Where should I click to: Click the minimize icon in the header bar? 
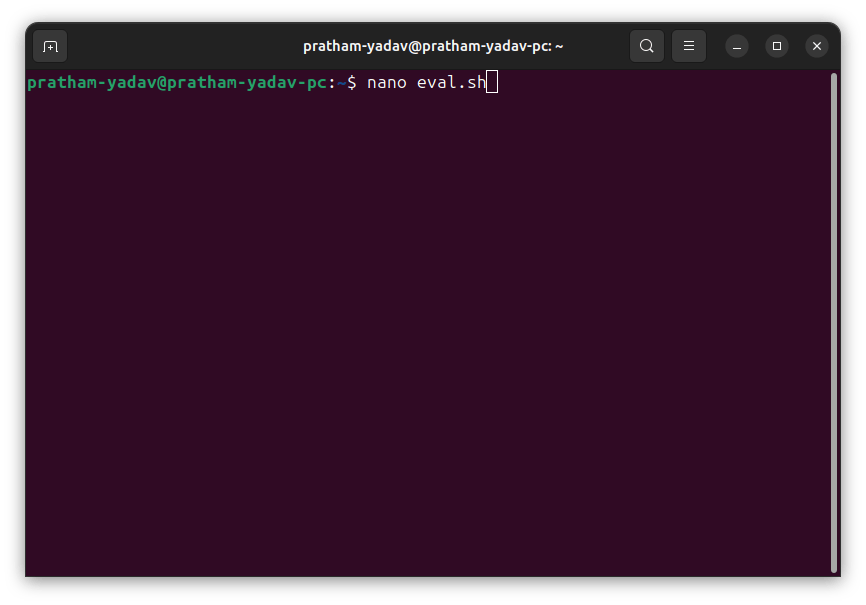pyautogui.click(x=737, y=46)
